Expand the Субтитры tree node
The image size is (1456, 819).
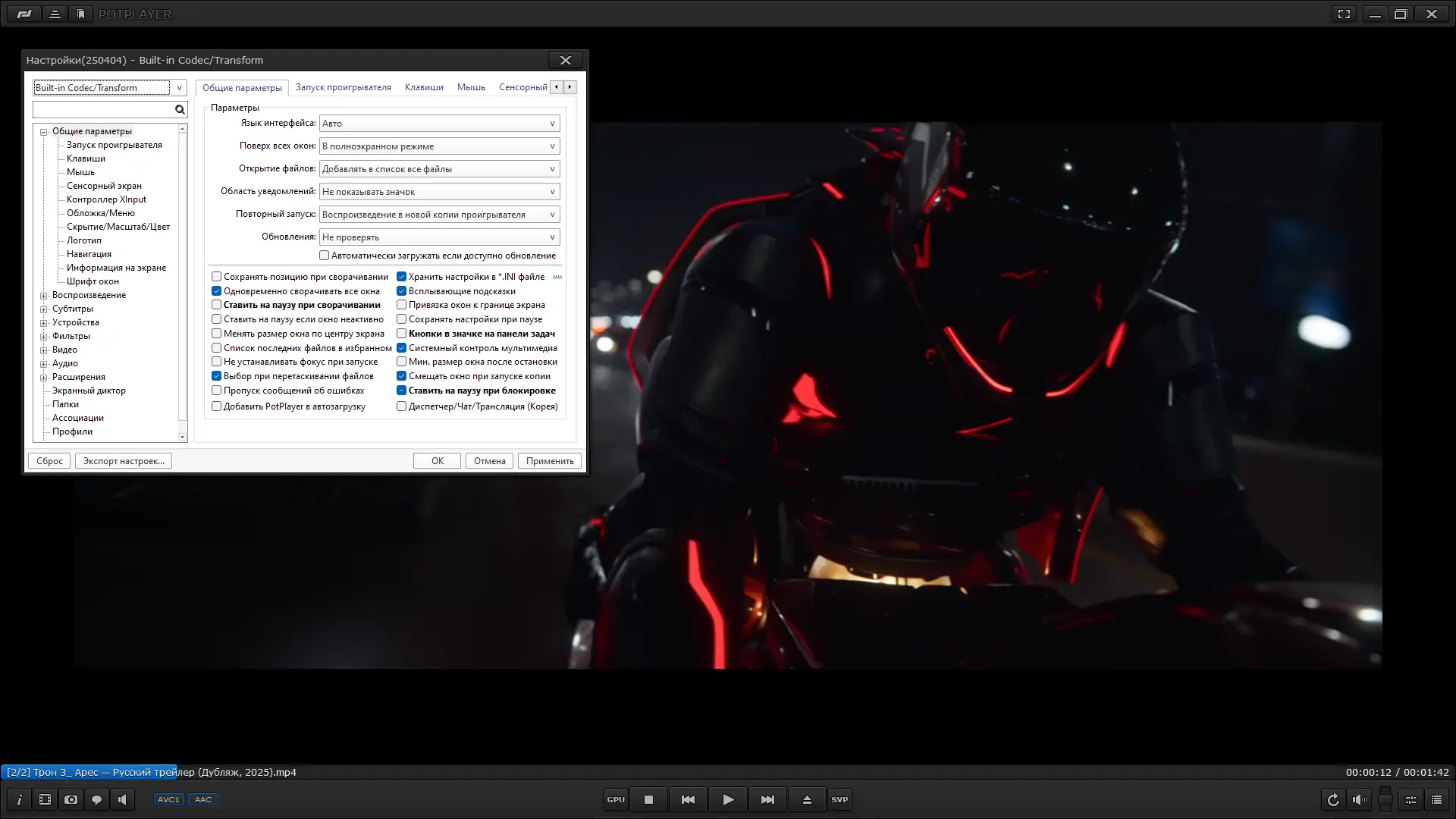tap(44, 309)
